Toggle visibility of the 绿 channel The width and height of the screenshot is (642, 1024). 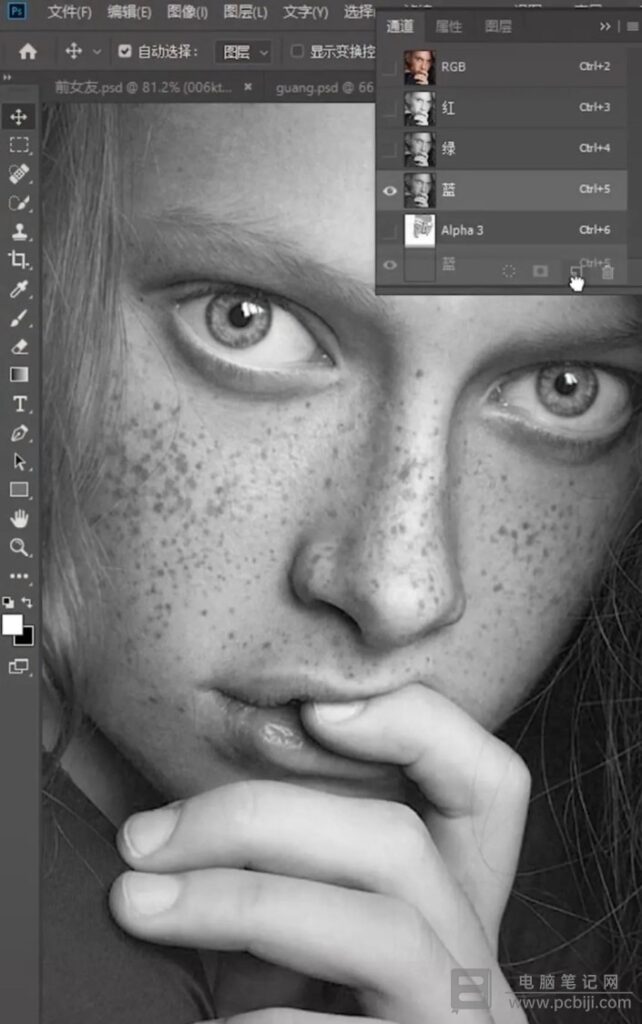(x=389, y=149)
